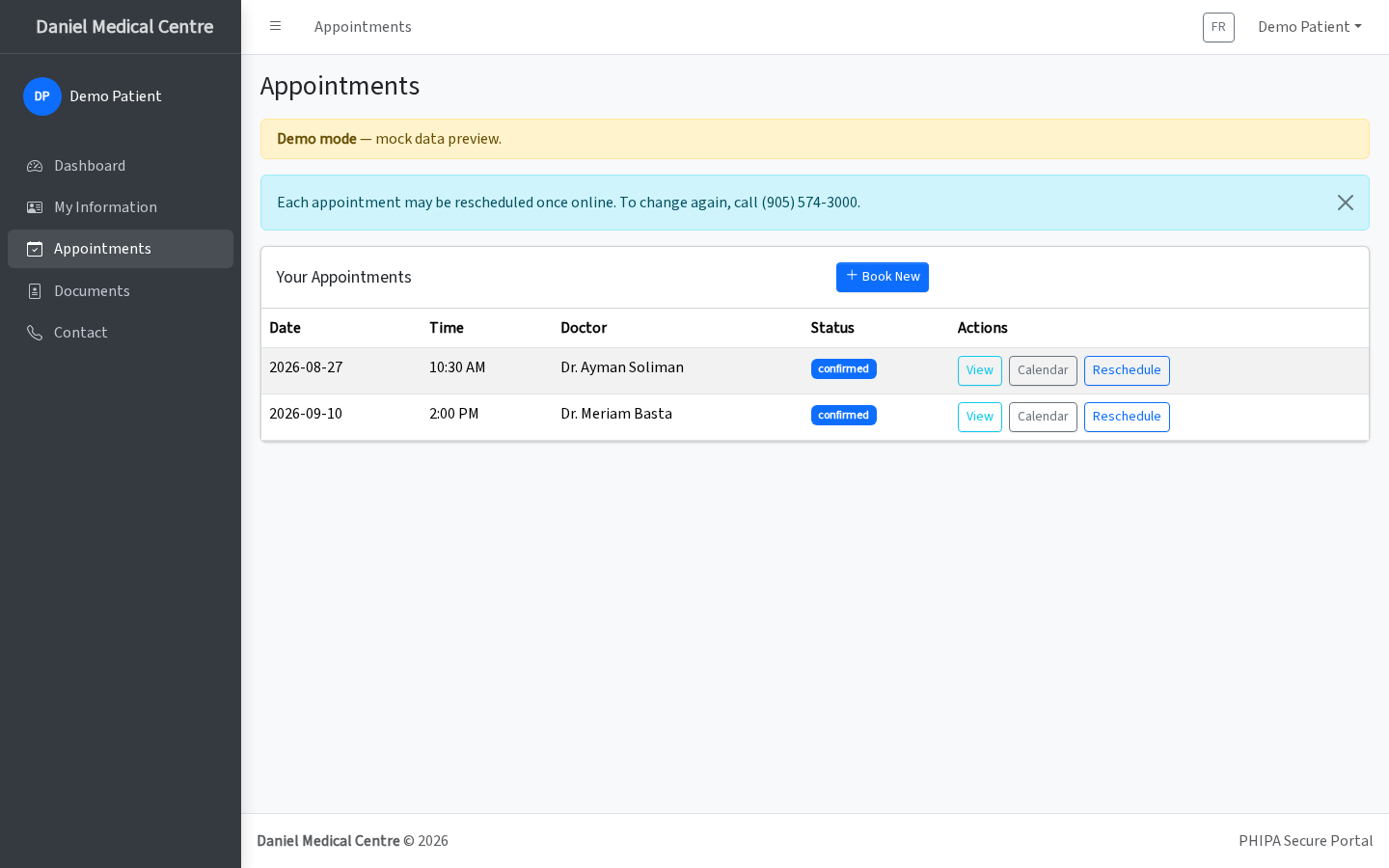The height and width of the screenshot is (868, 1389).
Task: Click Dr. Ayman Soliman name
Action: [622, 367]
